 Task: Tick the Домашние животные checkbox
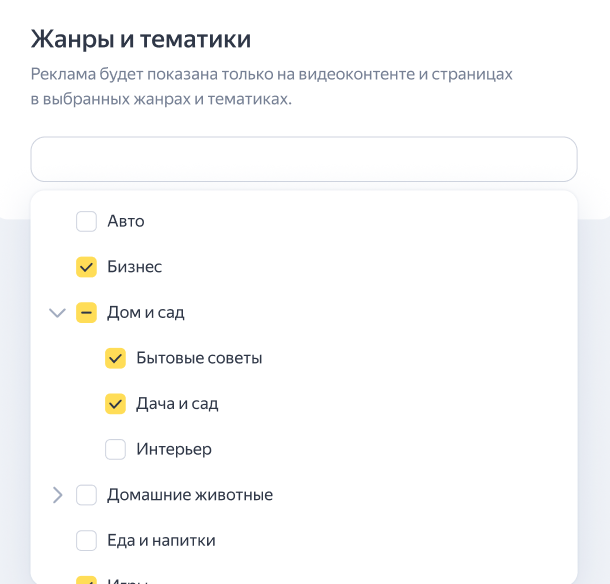pyautogui.click(x=87, y=495)
